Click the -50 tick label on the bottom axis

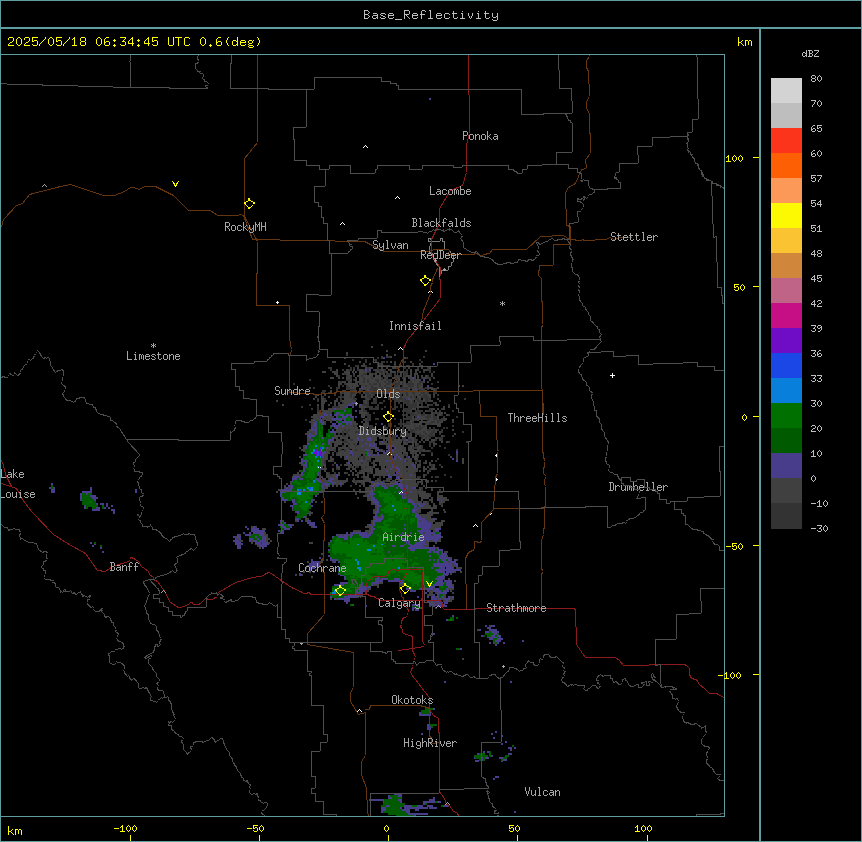(255, 828)
